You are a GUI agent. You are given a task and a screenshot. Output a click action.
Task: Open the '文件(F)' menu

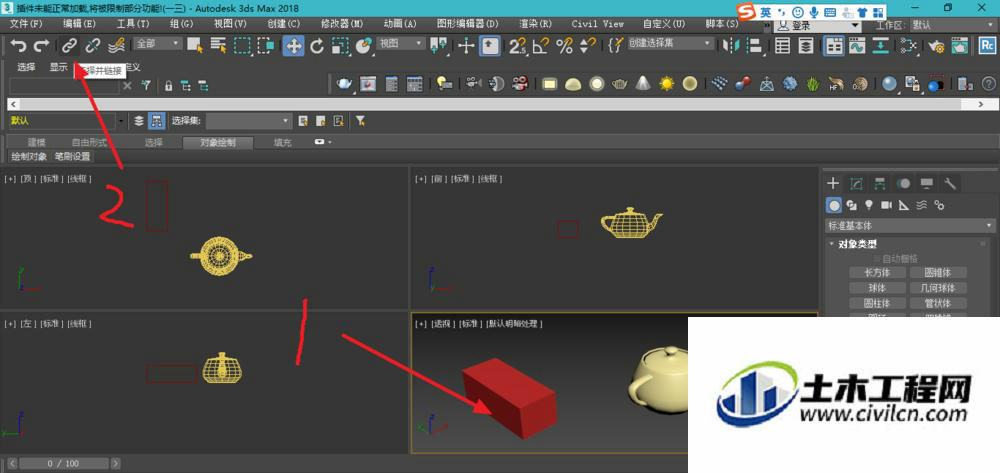[x=26, y=24]
